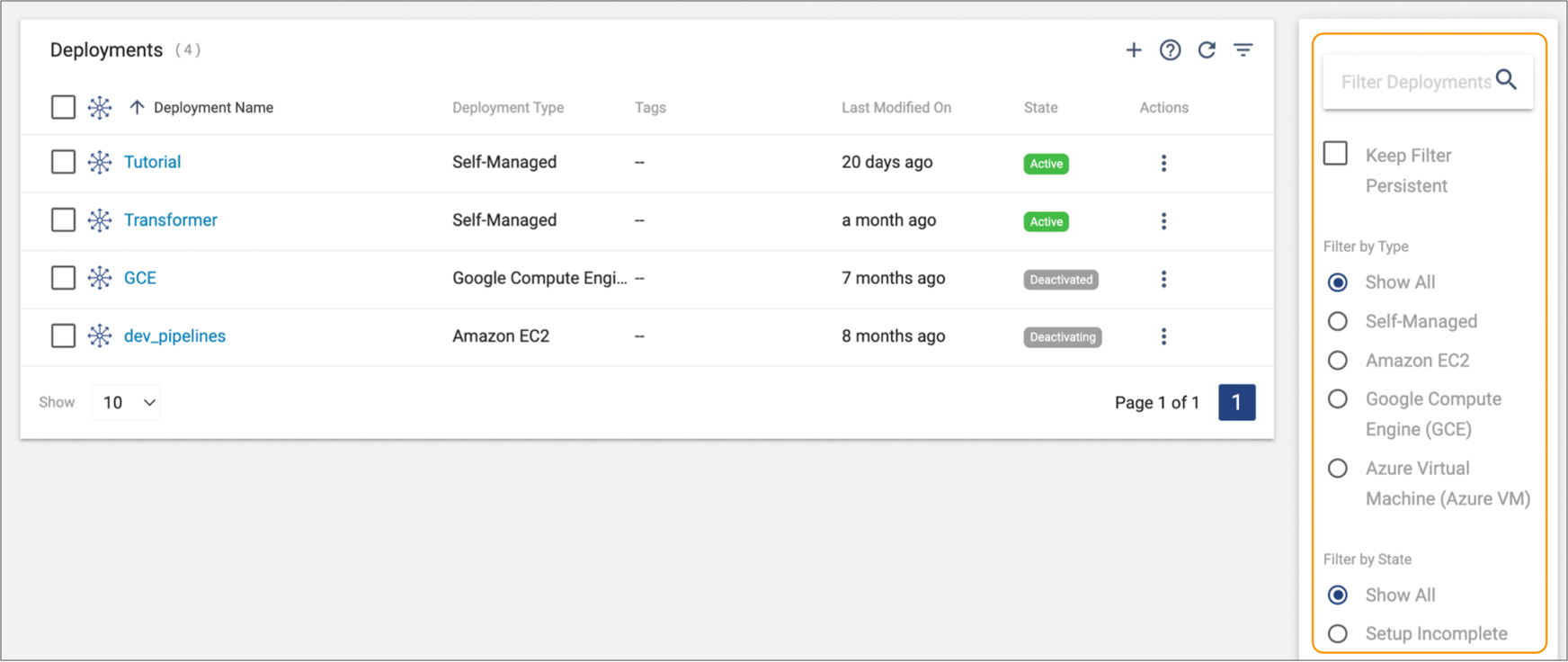Click the State column header
Image resolution: width=1568 pixels, height=662 pixels.
click(1040, 108)
